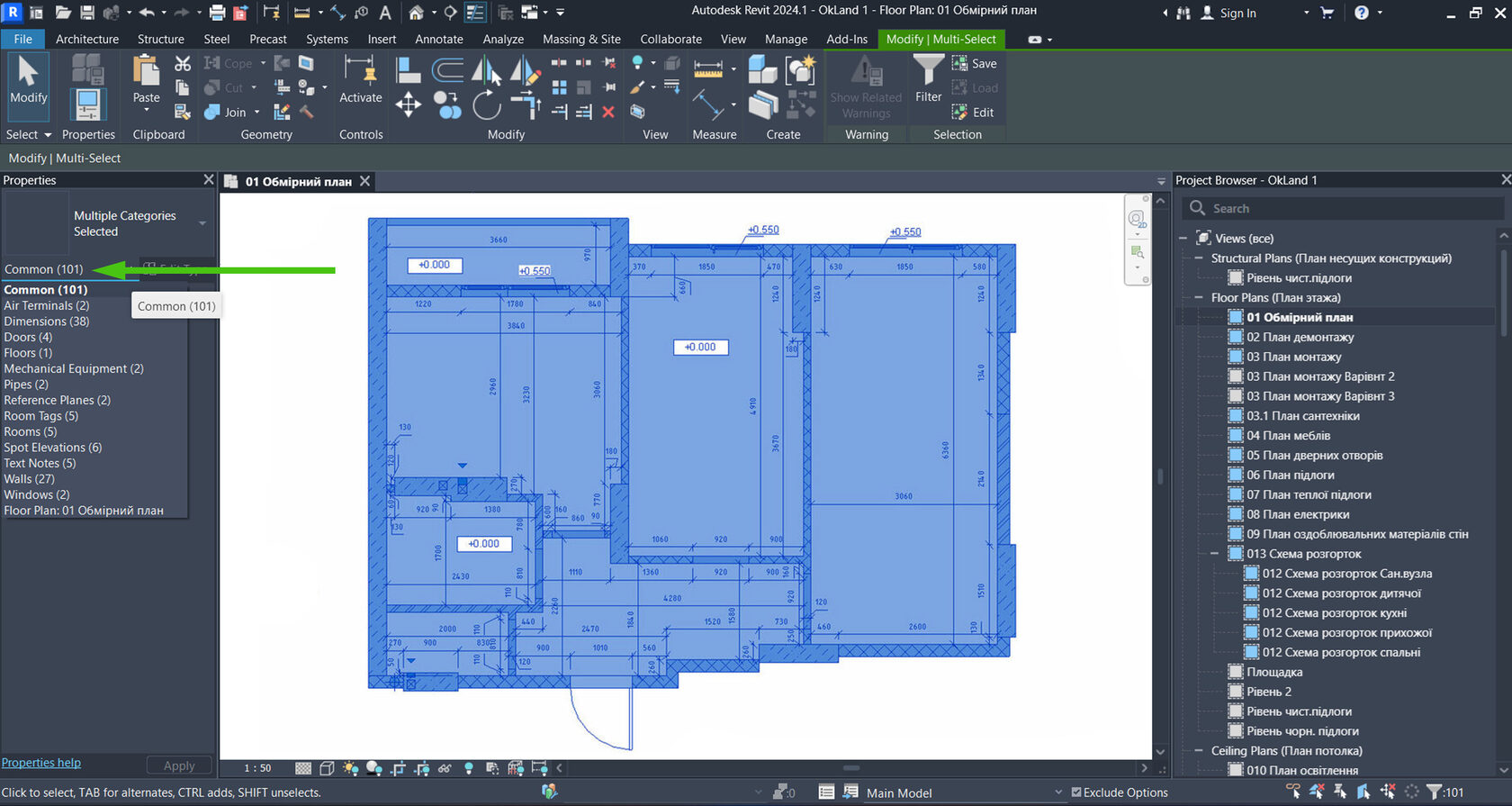
Task: Click the Delete red X icon
Action: coord(608,112)
